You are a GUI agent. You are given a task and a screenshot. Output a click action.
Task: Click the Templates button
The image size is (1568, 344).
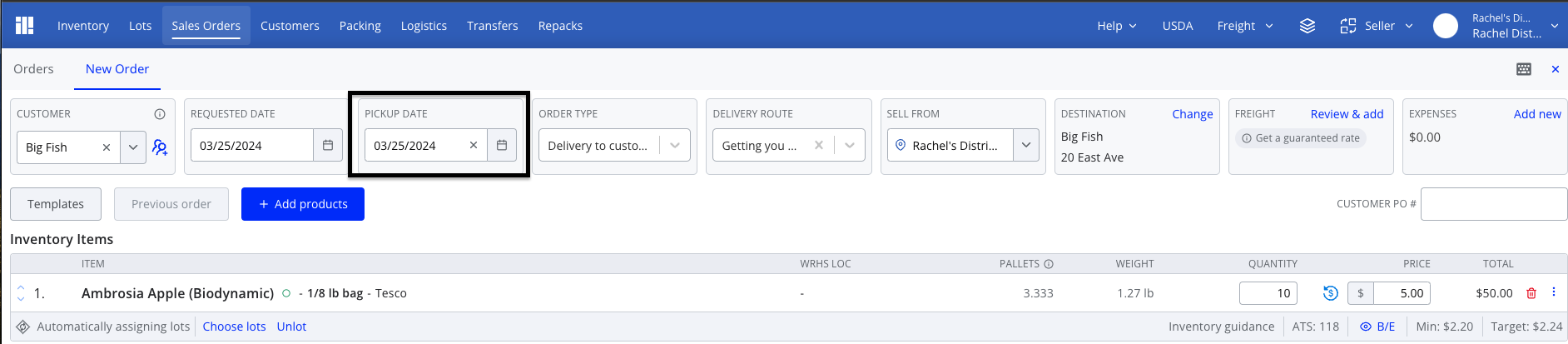(x=56, y=204)
